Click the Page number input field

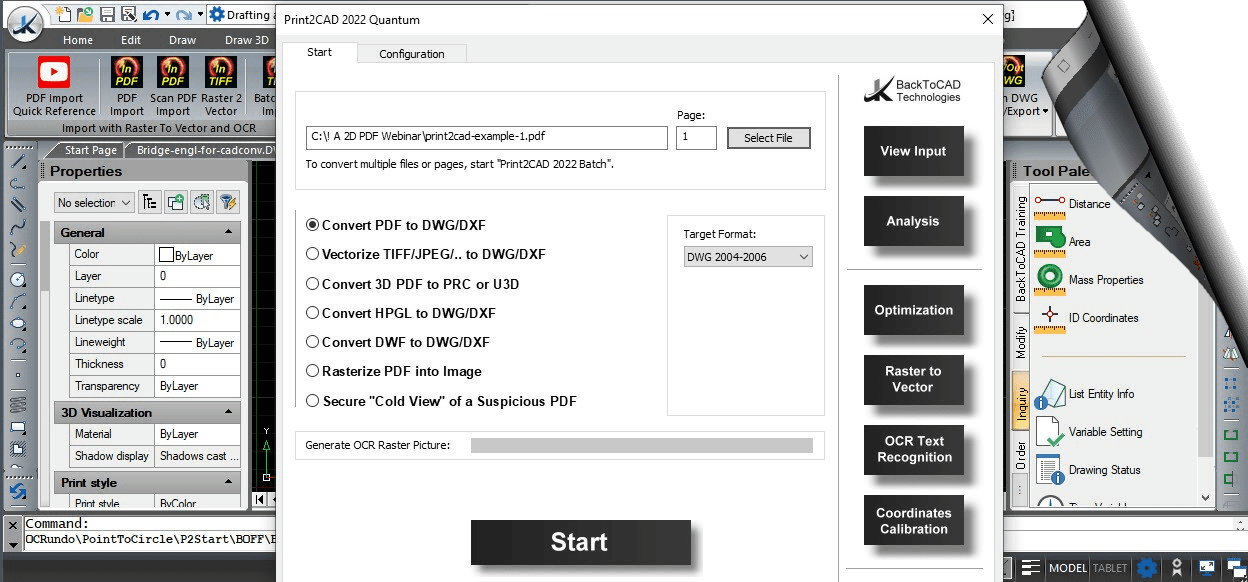[x=696, y=137]
